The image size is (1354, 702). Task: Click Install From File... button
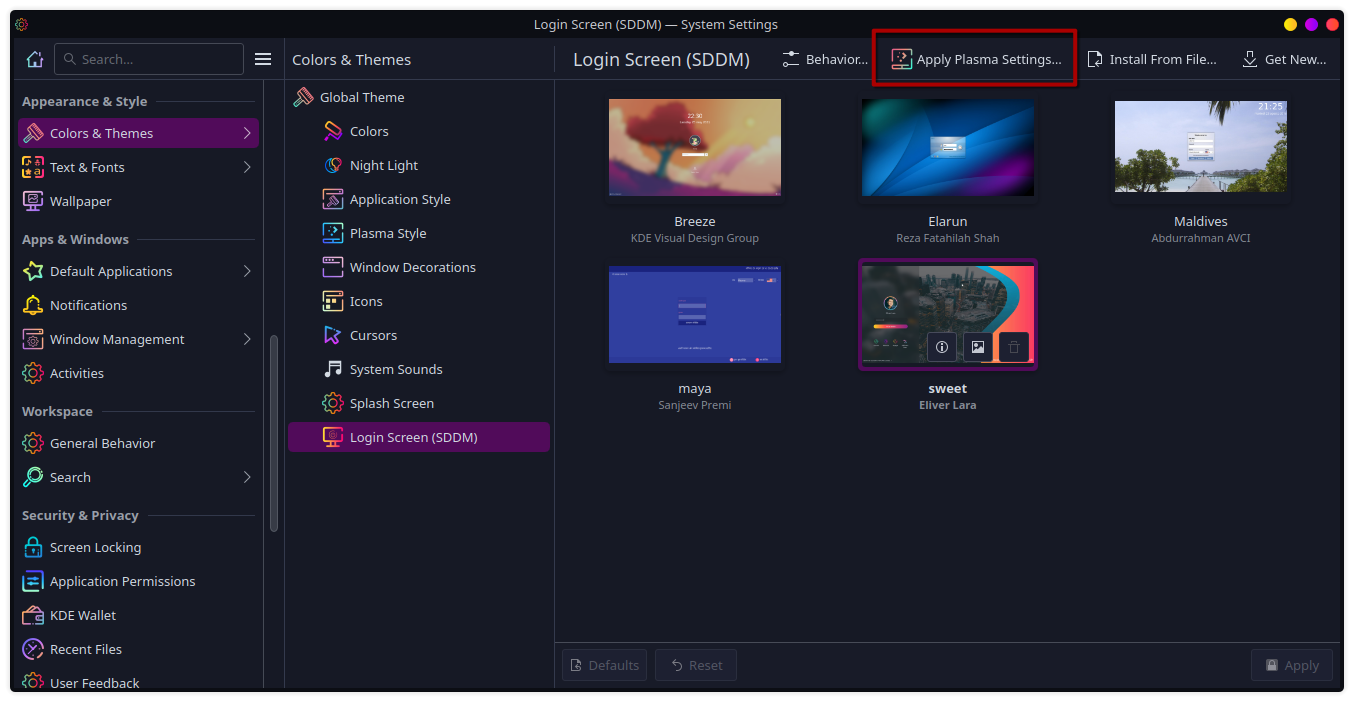pos(1152,59)
